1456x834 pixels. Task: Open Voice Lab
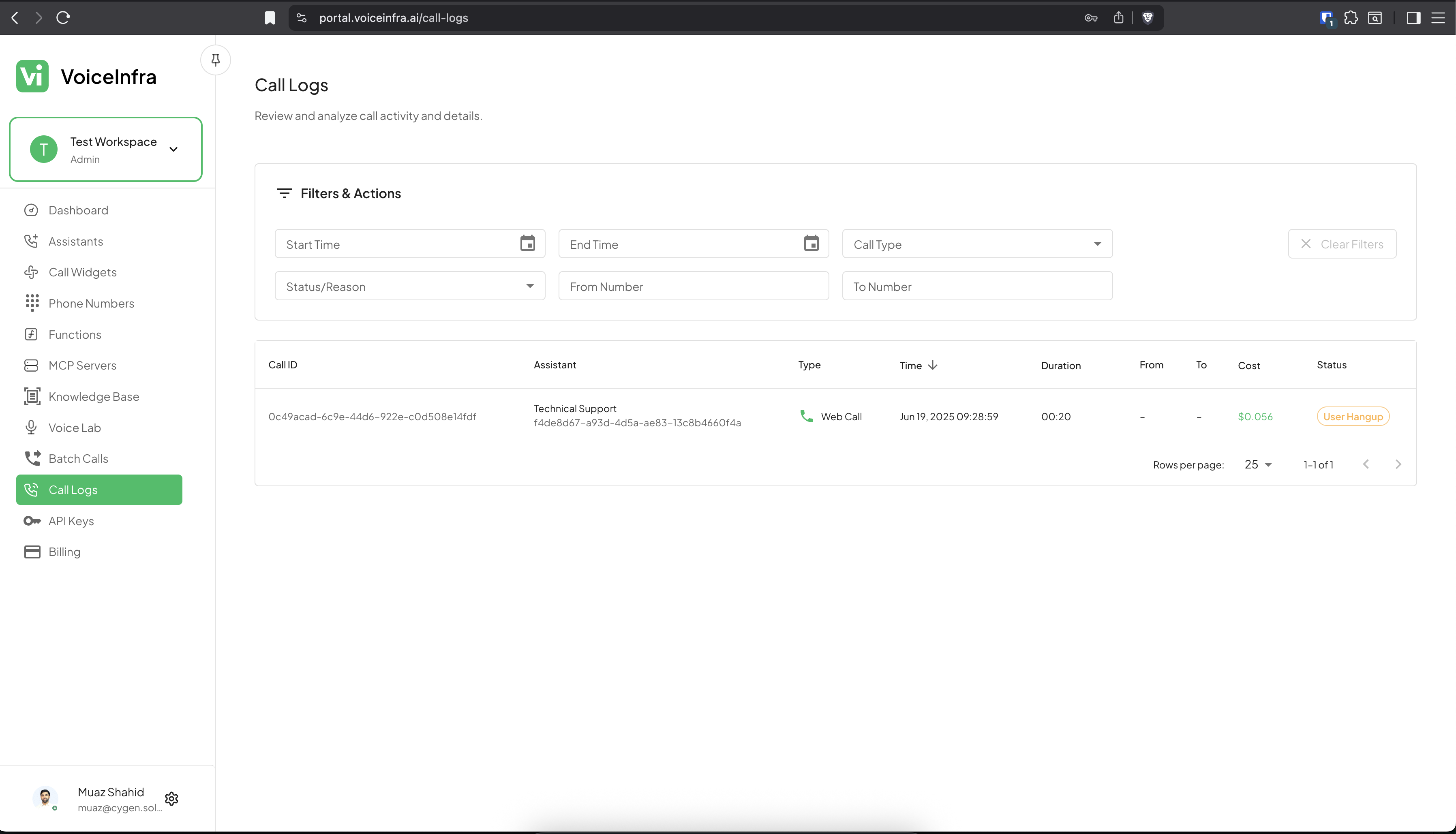tap(99, 427)
